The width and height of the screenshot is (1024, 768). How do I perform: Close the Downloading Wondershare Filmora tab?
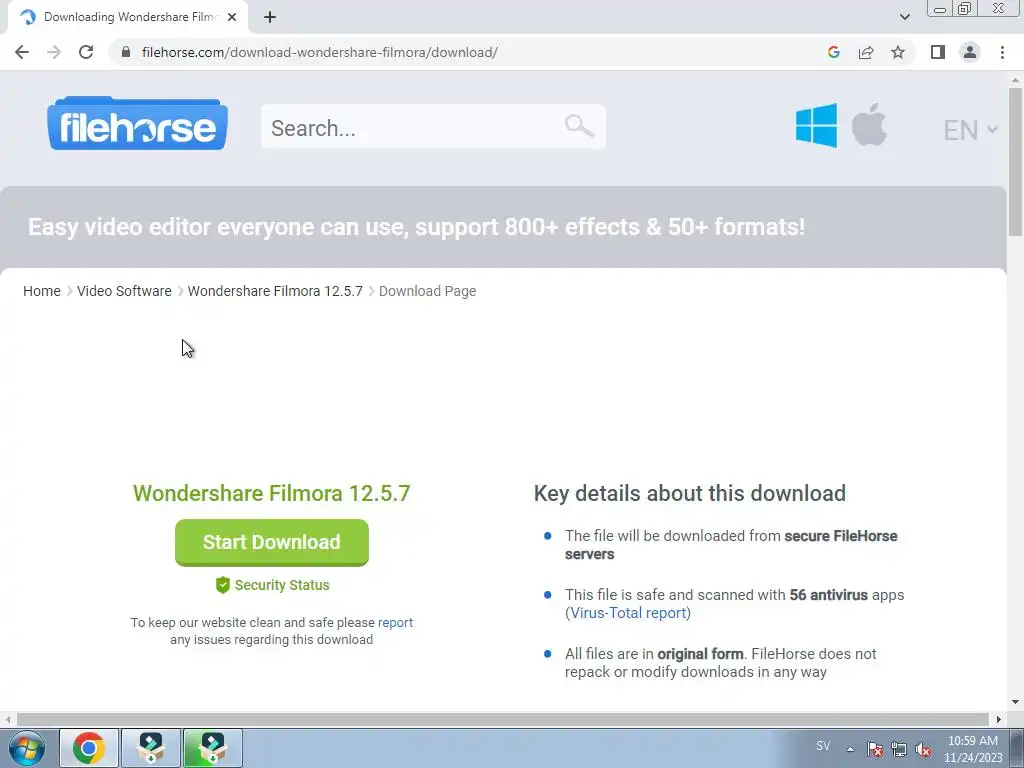coord(232,17)
